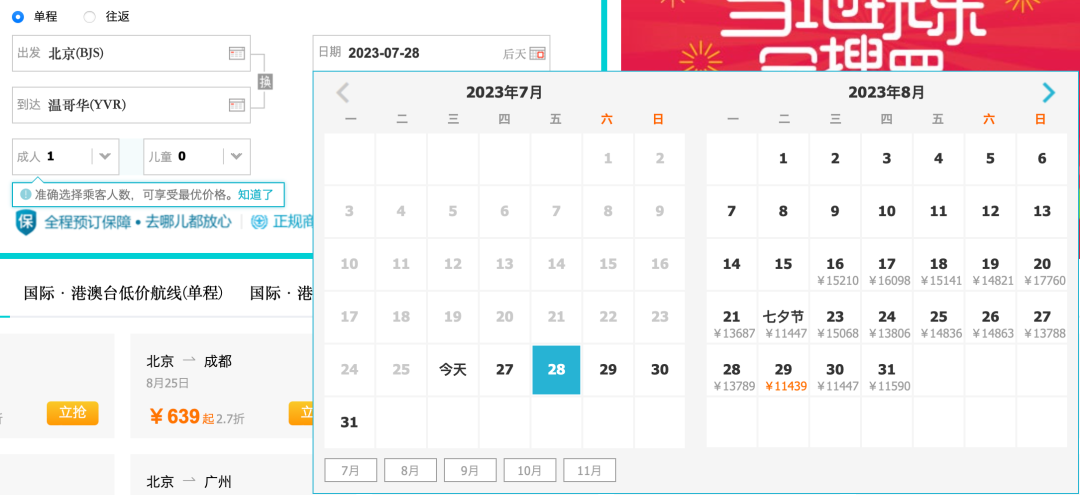Image resolution: width=1080 pixels, height=495 pixels.
Task: Click the departure city picker icon
Action: [x=237, y=53]
